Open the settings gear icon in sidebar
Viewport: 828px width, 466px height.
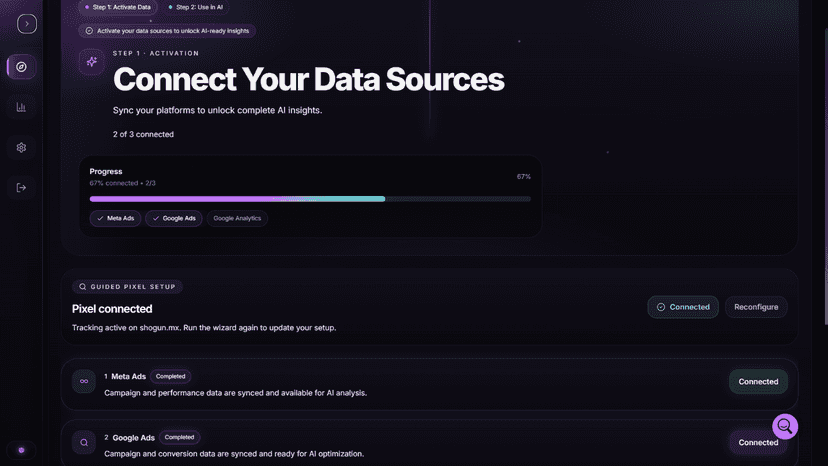click(x=21, y=147)
